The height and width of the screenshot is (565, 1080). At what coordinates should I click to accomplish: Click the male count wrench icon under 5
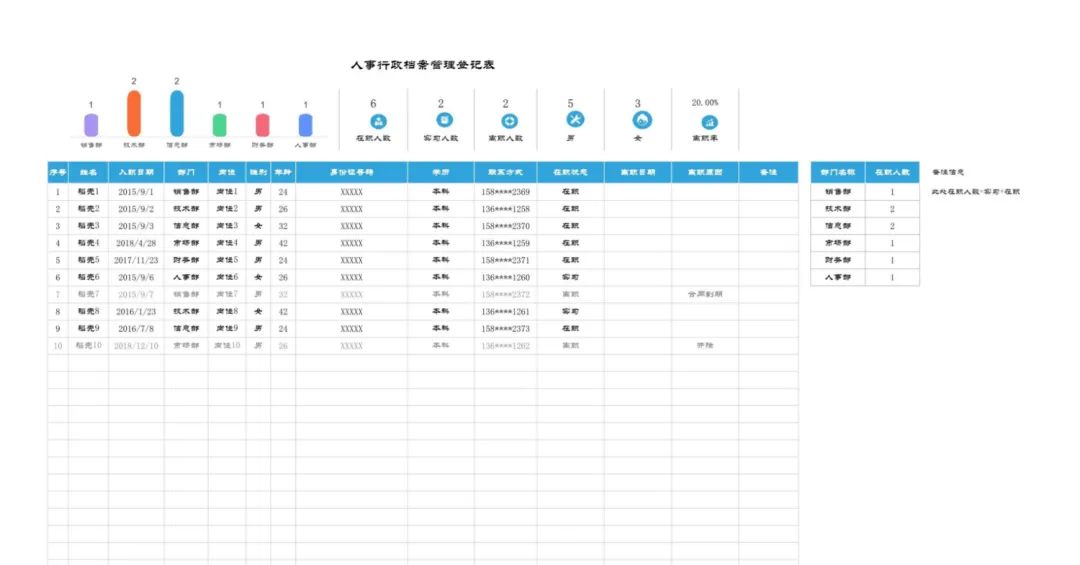pos(574,119)
